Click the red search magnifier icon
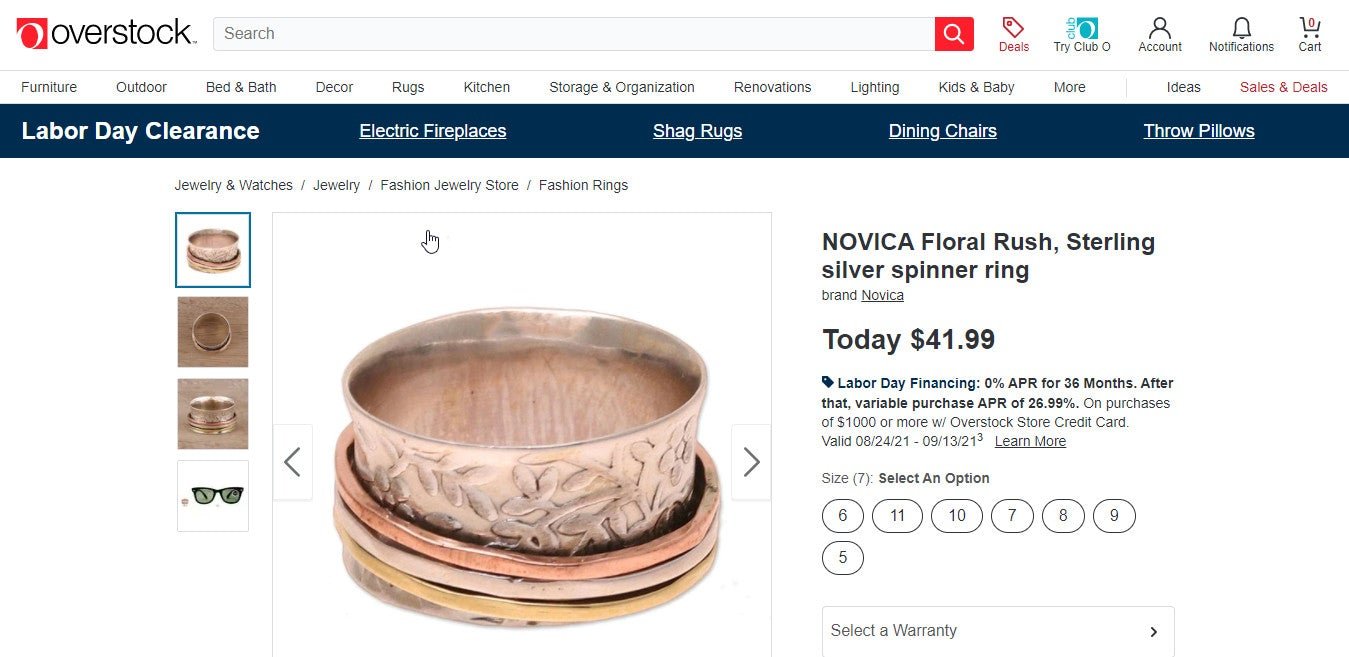The width and height of the screenshot is (1349, 657). [953, 33]
